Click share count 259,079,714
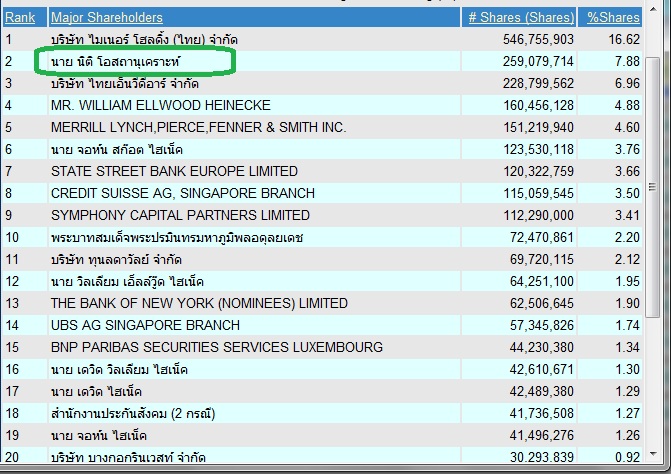Viewport: 671px width, 474px height. tap(538, 62)
